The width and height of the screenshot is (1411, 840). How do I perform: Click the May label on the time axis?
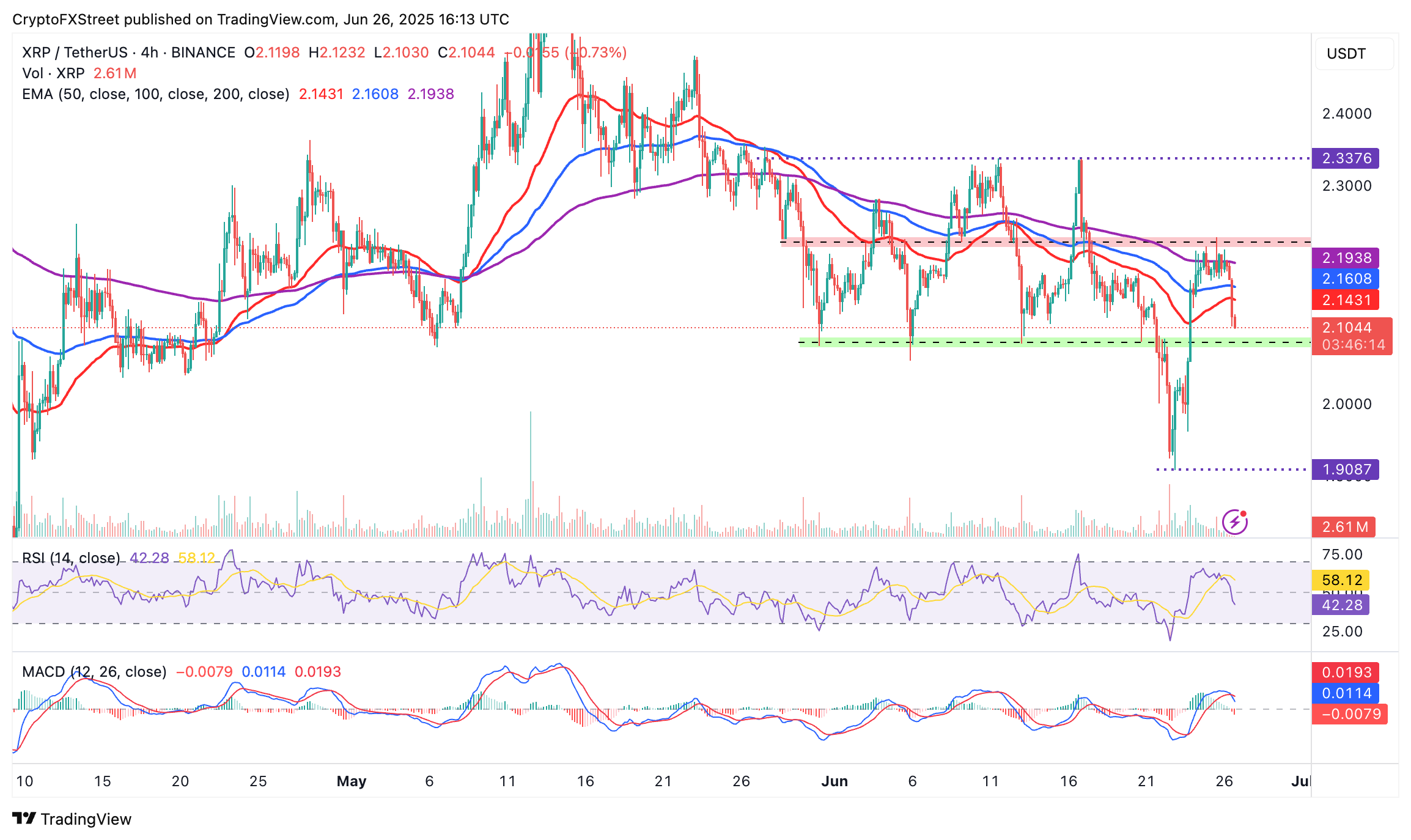352,781
